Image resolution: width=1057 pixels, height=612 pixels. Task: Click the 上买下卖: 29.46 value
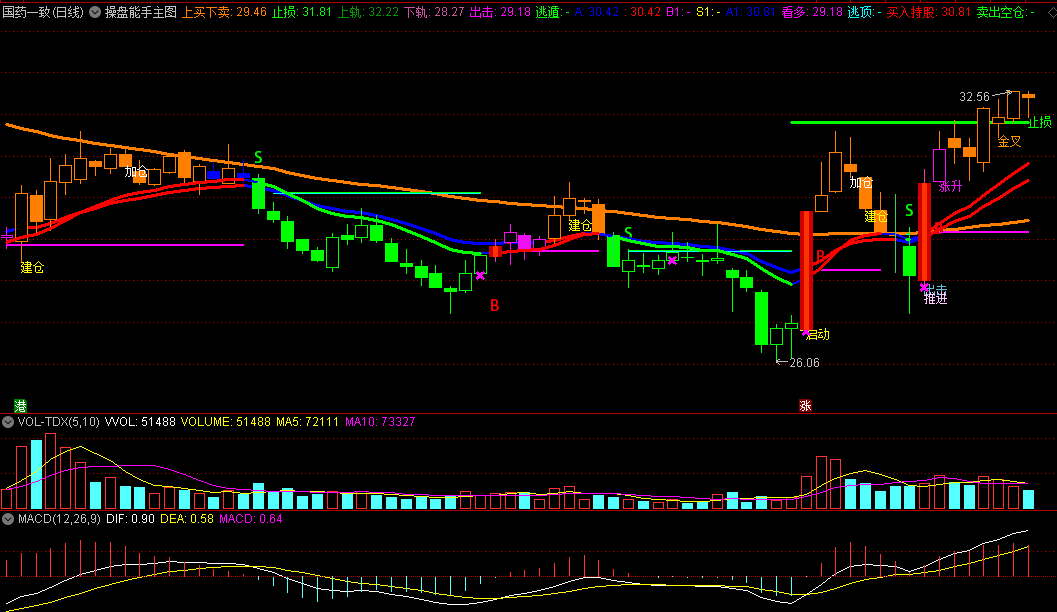(224, 12)
